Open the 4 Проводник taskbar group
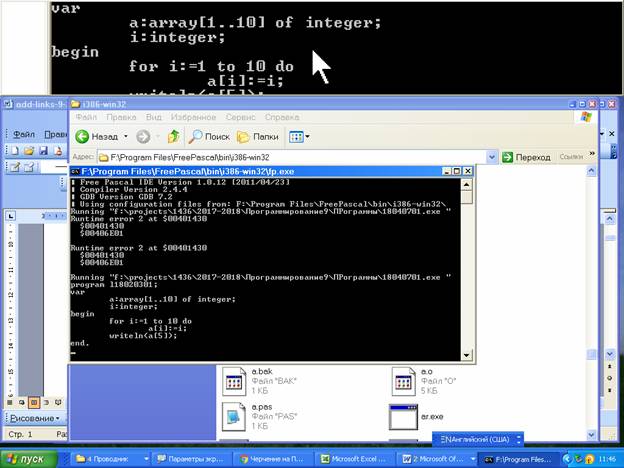This screenshot has height=468, width=624. pos(107,459)
